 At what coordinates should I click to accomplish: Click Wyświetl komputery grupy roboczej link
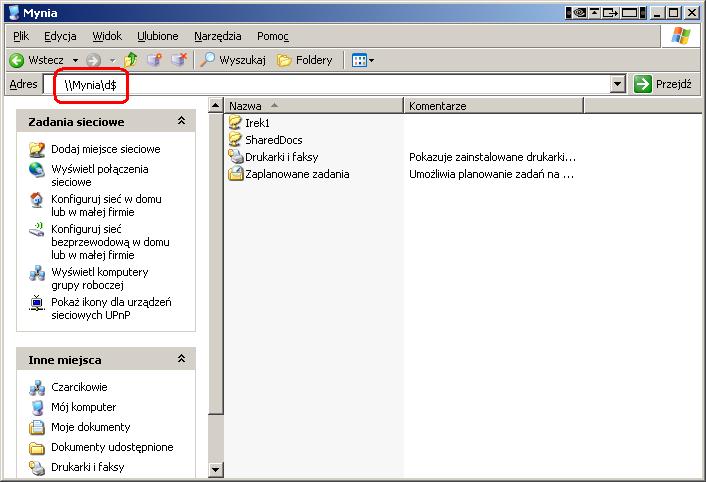[x=100, y=278]
